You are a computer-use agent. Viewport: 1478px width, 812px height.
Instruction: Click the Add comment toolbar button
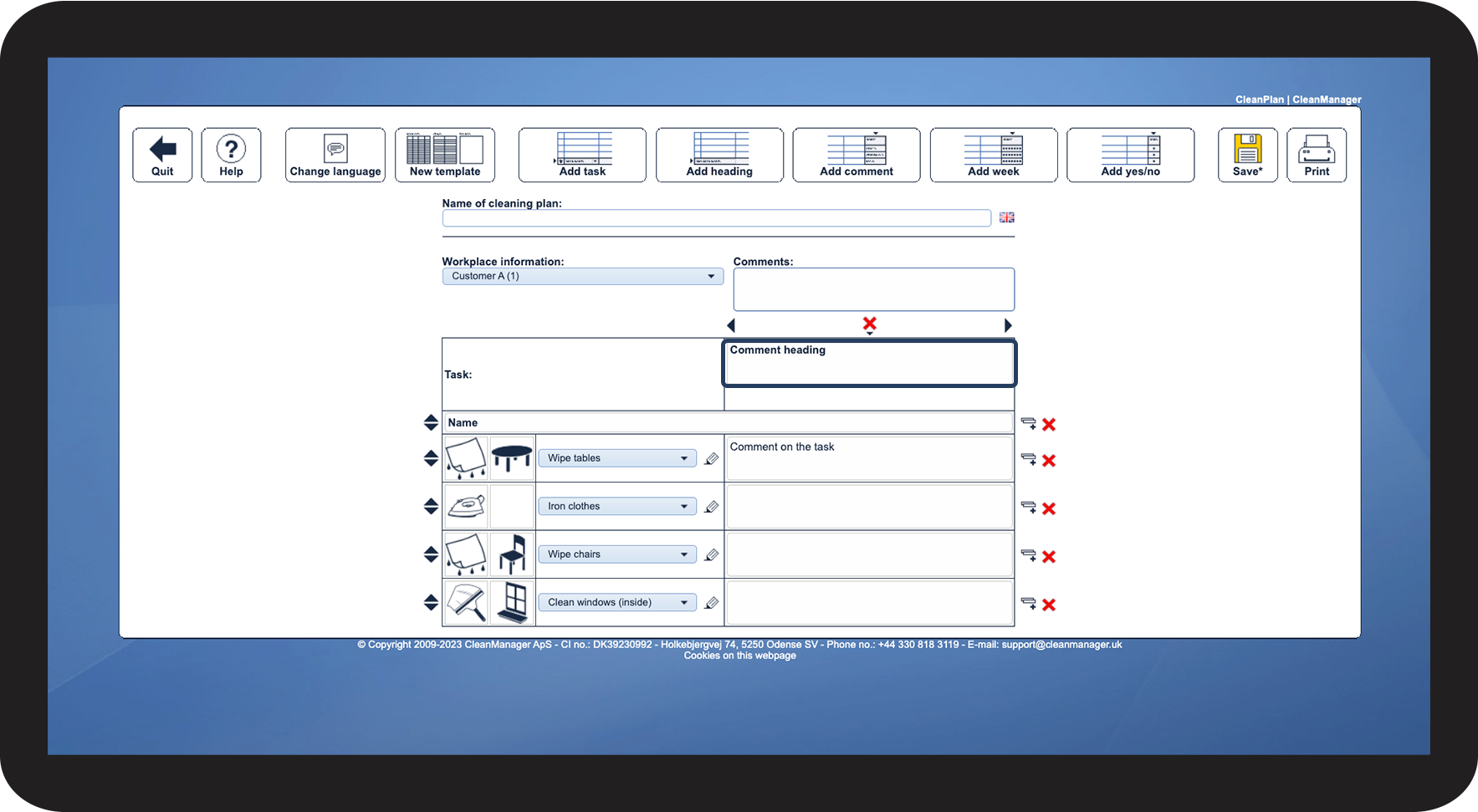tap(857, 155)
